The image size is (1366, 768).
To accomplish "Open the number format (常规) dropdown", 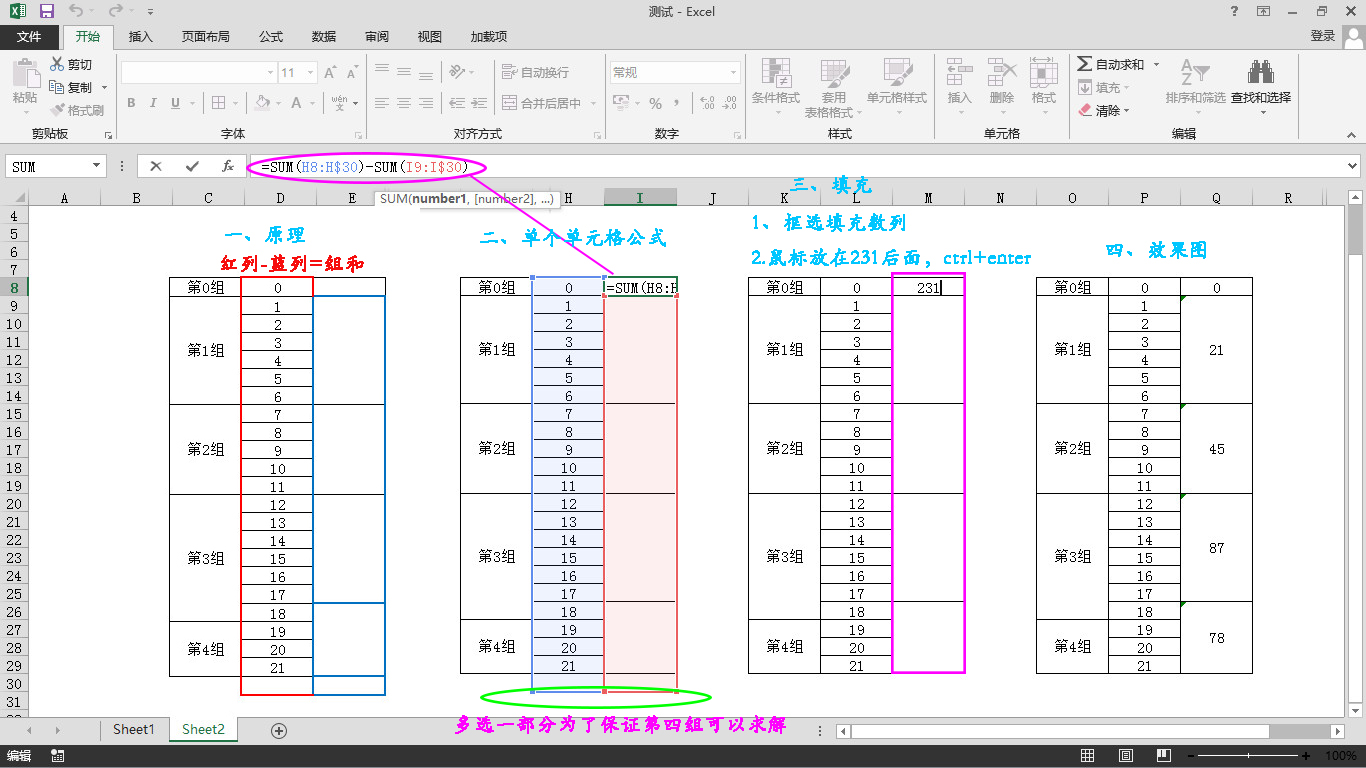I will [733, 73].
